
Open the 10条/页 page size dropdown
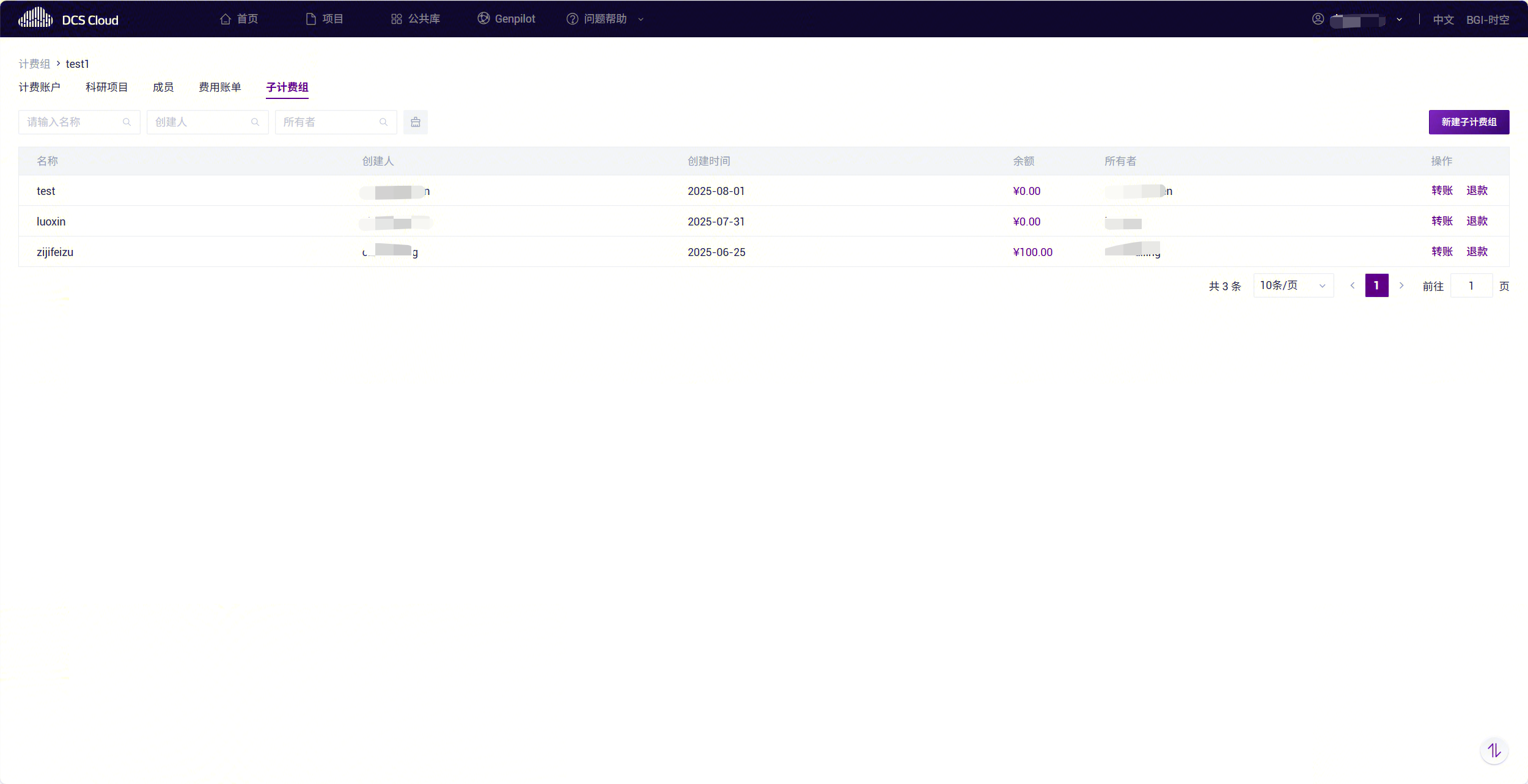tap(1293, 285)
